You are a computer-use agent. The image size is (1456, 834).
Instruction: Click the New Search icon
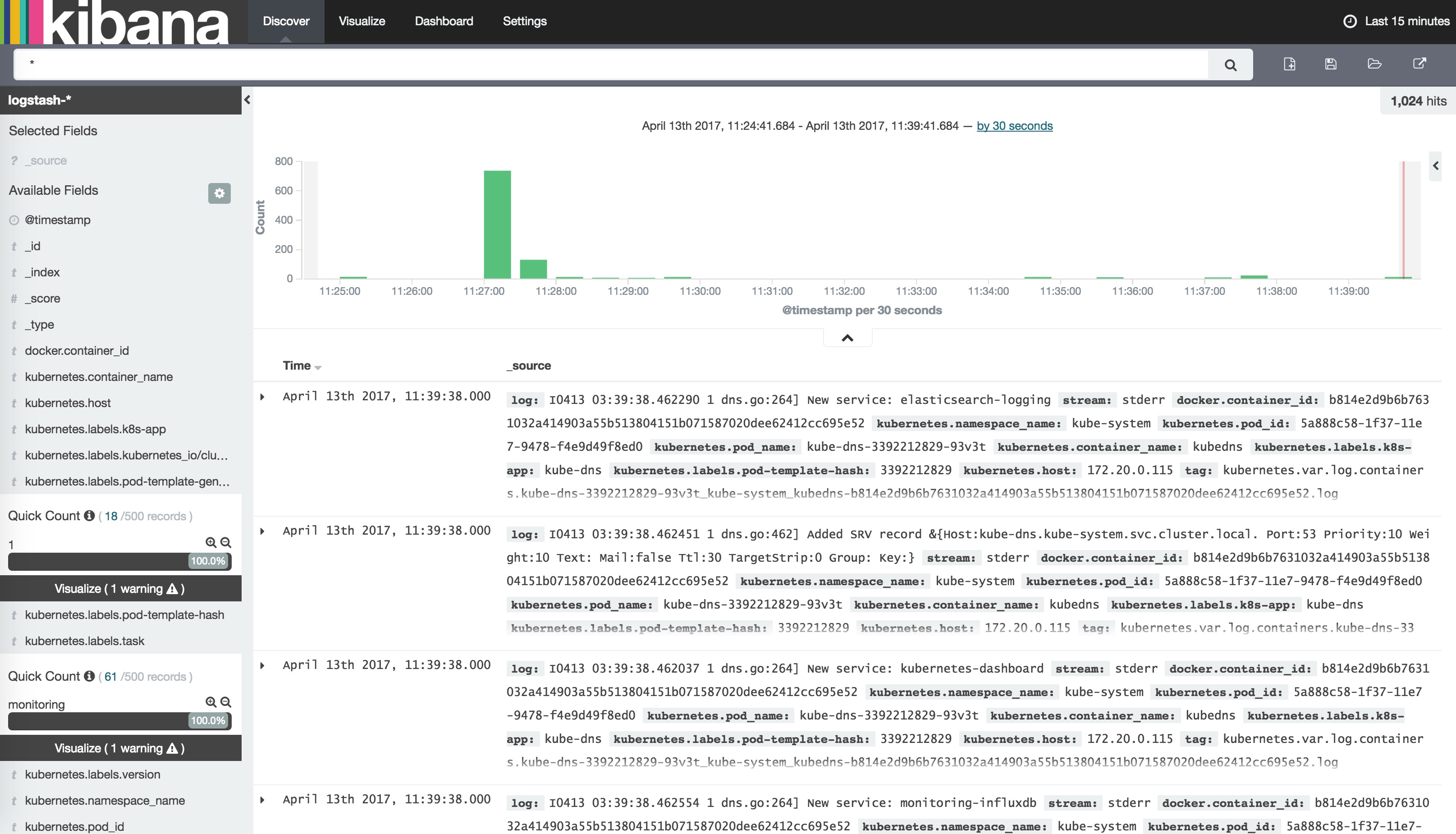1289,64
